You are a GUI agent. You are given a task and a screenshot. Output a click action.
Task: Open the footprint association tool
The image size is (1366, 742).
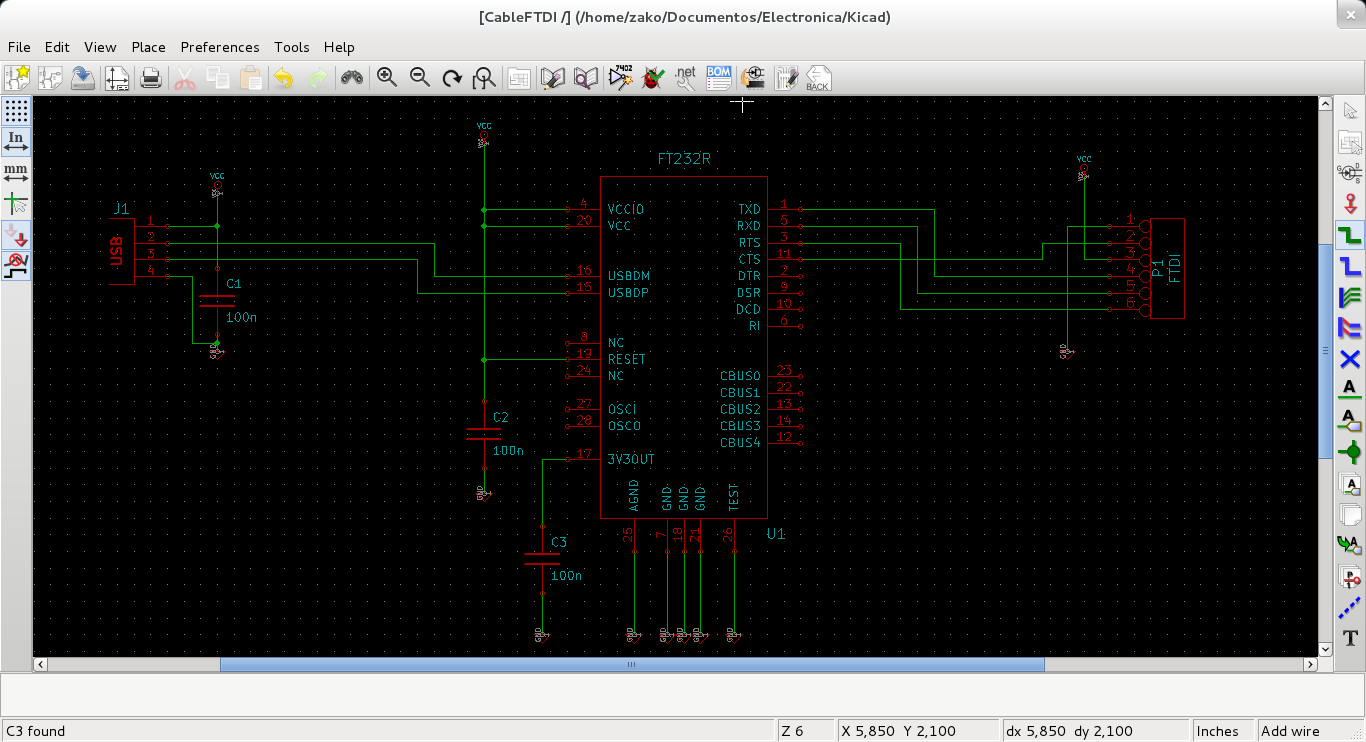click(753, 77)
